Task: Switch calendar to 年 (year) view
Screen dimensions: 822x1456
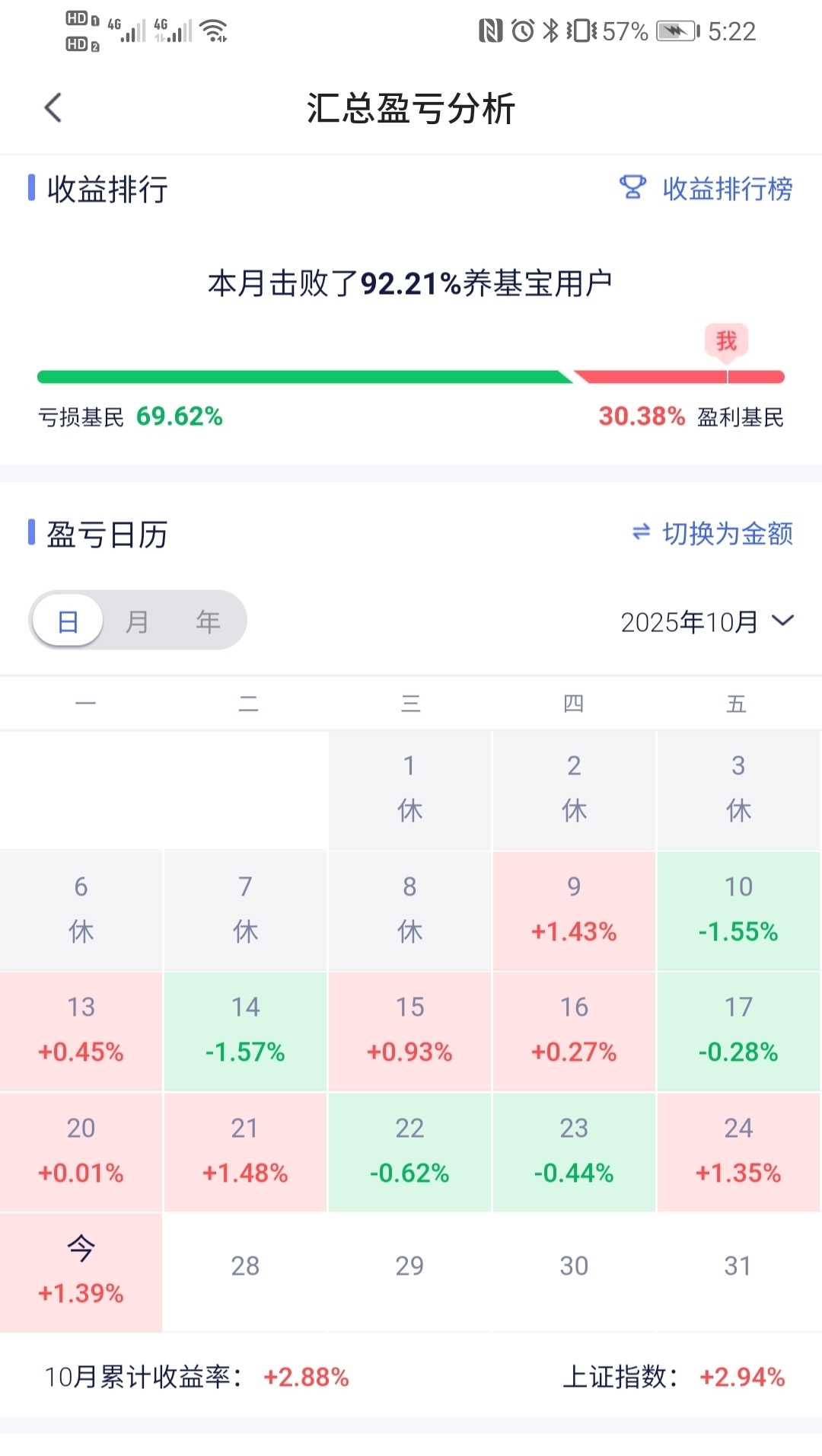Action: click(207, 621)
